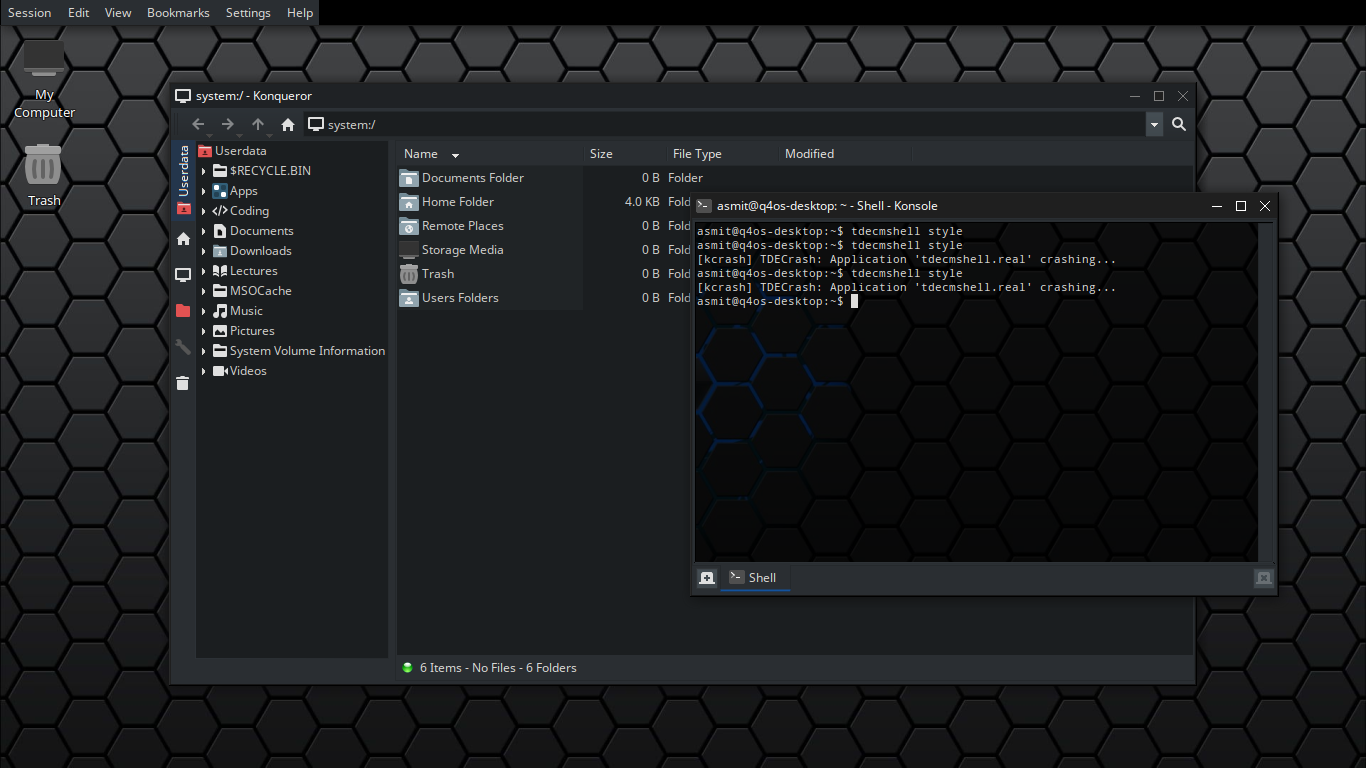Switch to the Shell tab in Konsole
This screenshot has width=1366, height=768.
[x=754, y=578]
